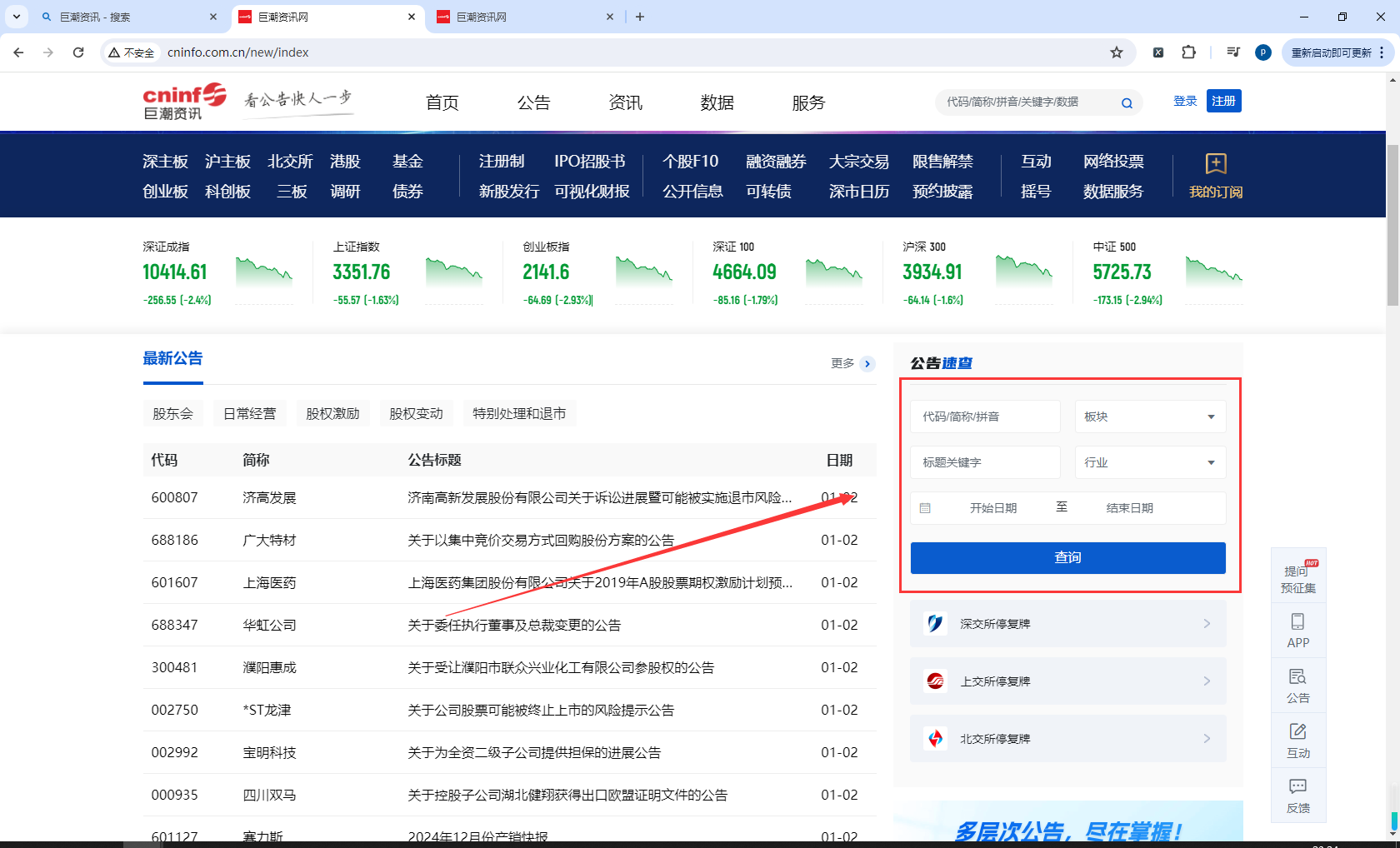
Task: Click the 注册 register button
Action: point(1223,101)
